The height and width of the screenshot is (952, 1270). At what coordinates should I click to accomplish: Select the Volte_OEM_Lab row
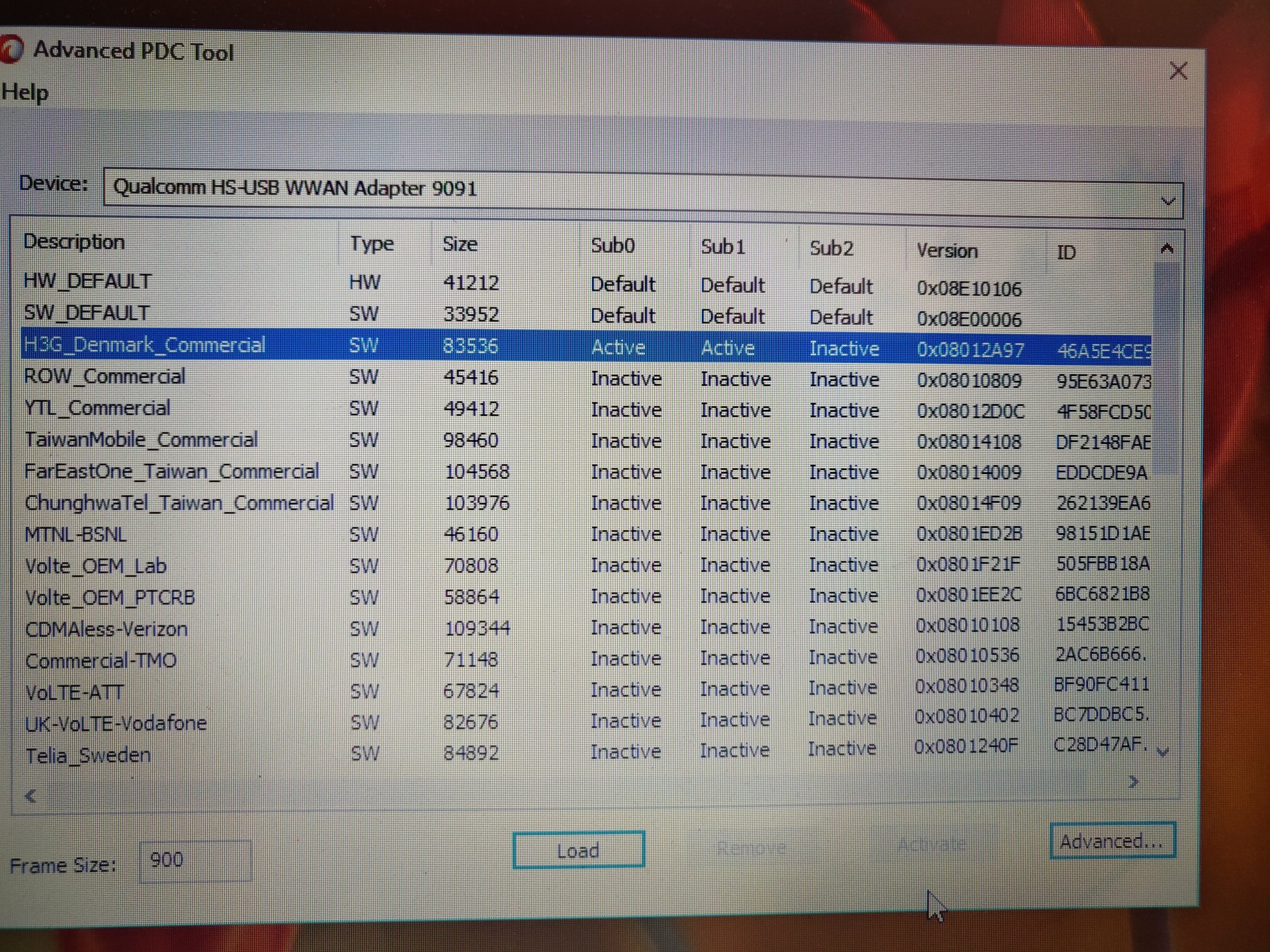pyautogui.click(x=586, y=565)
